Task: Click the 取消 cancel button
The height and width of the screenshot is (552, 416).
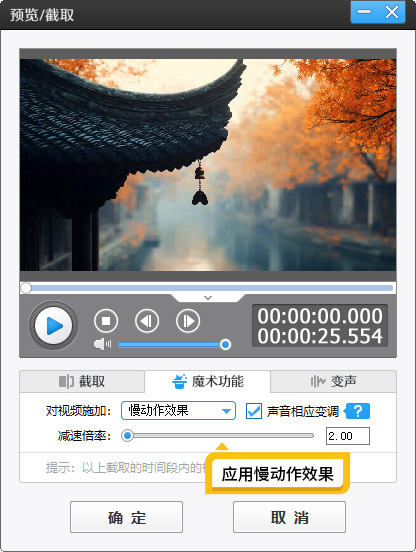Action: (x=289, y=517)
